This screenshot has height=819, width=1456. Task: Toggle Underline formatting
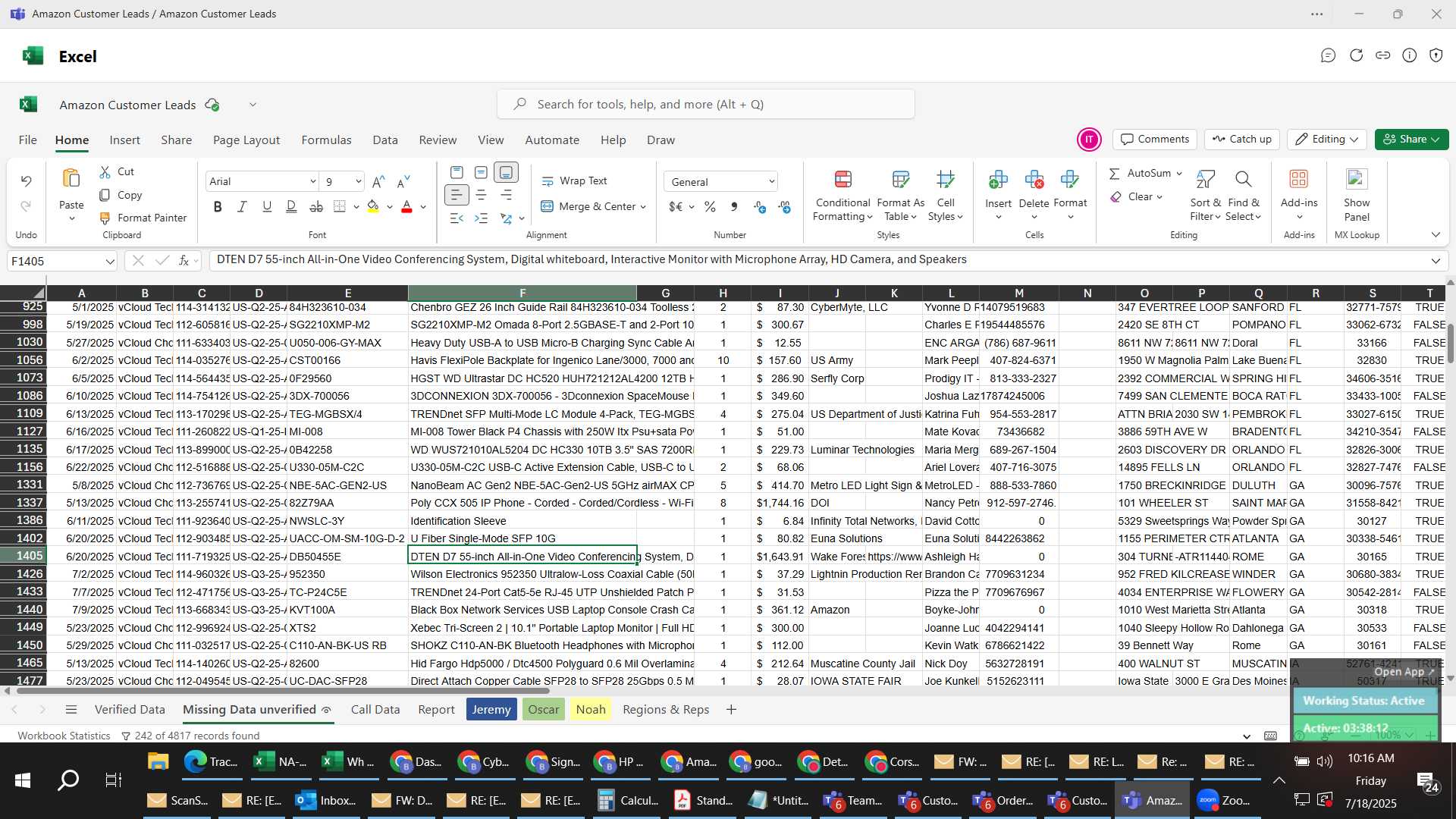coord(267,206)
